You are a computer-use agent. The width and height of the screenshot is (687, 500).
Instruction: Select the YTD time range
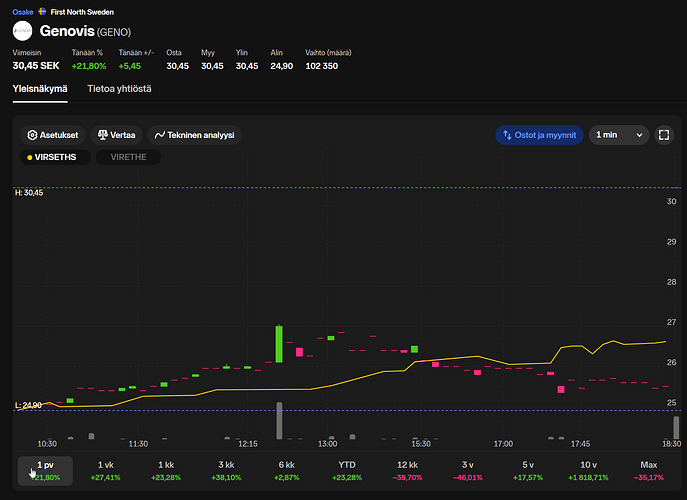coord(347,471)
